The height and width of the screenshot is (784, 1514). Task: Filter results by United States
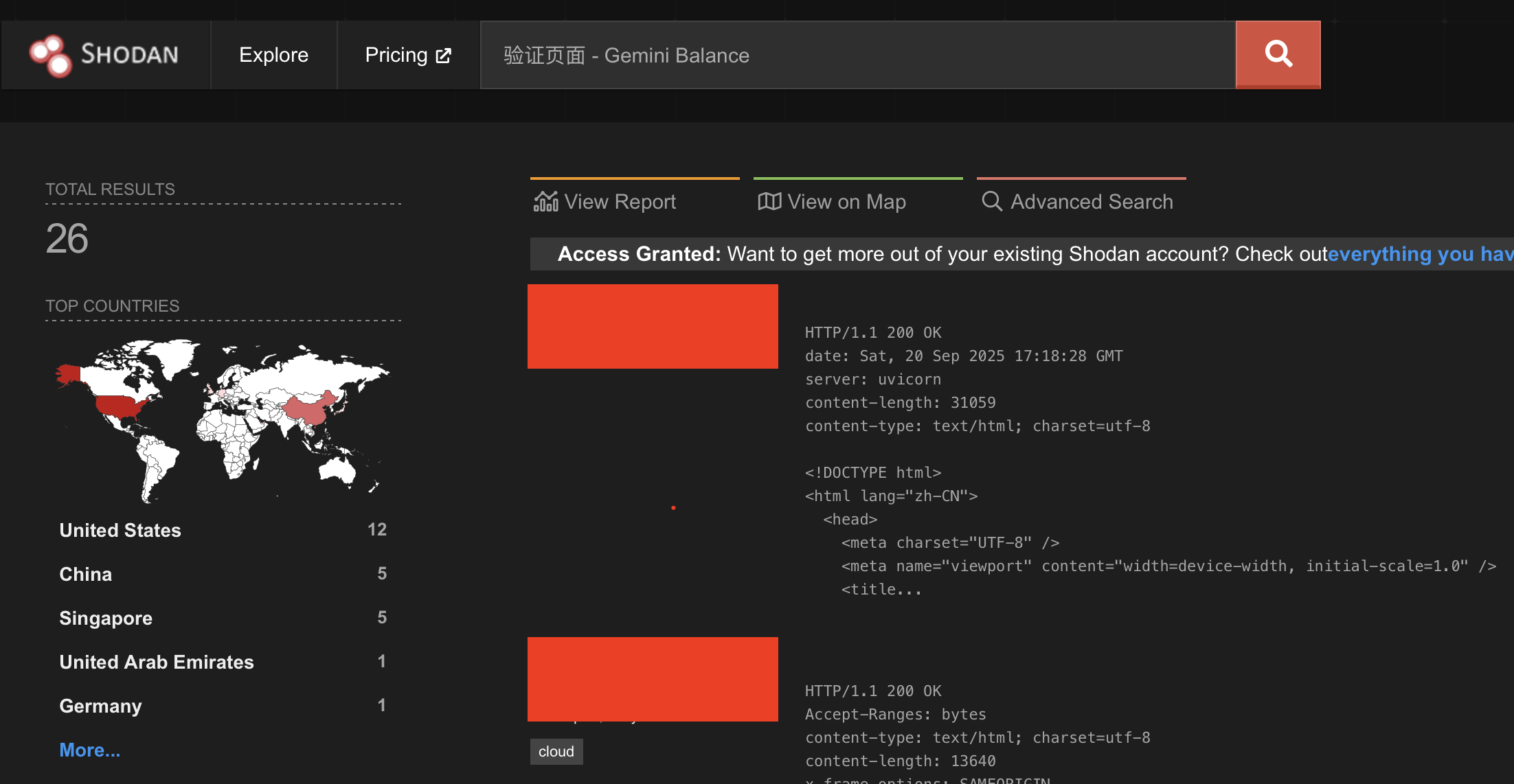120,530
